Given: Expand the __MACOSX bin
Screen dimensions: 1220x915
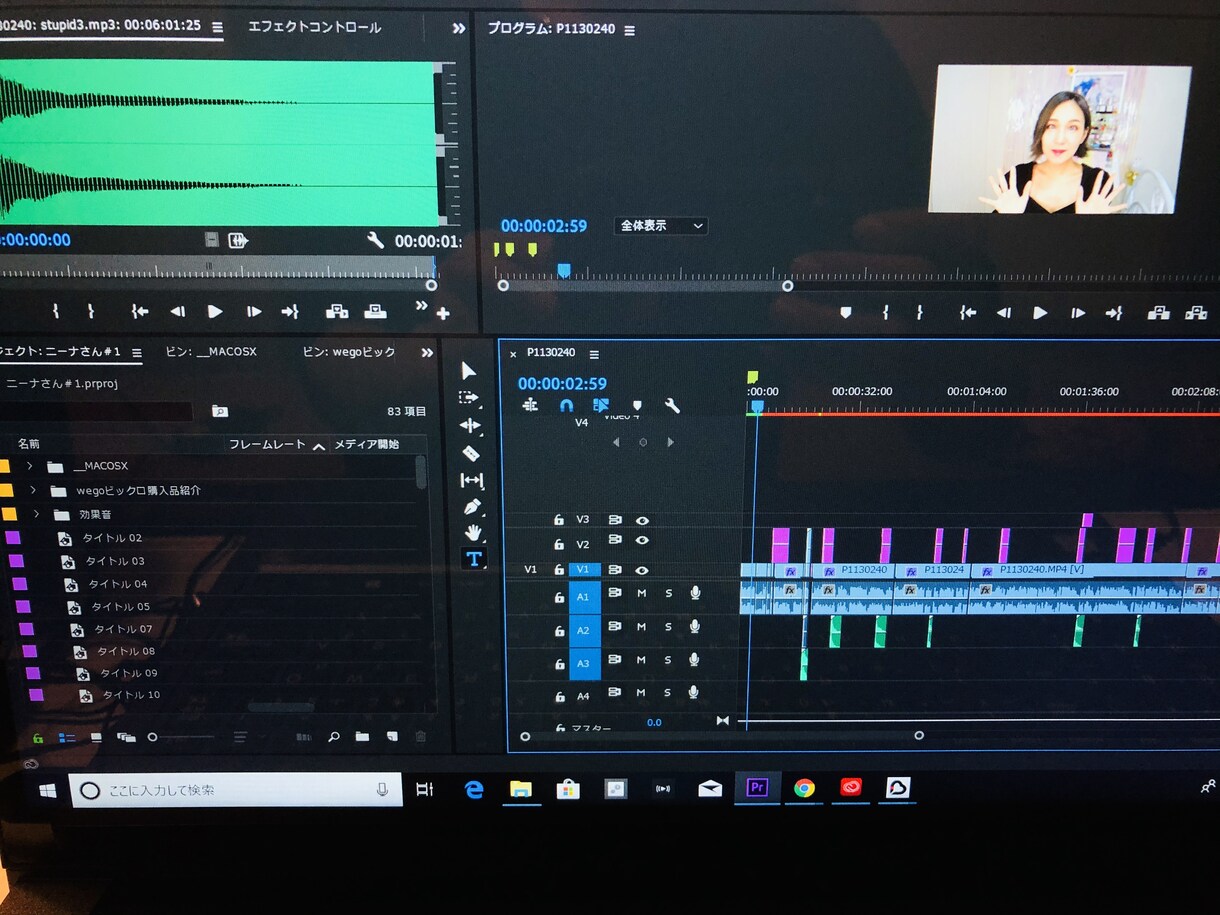Looking at the screenshot, I should [30, 466].
